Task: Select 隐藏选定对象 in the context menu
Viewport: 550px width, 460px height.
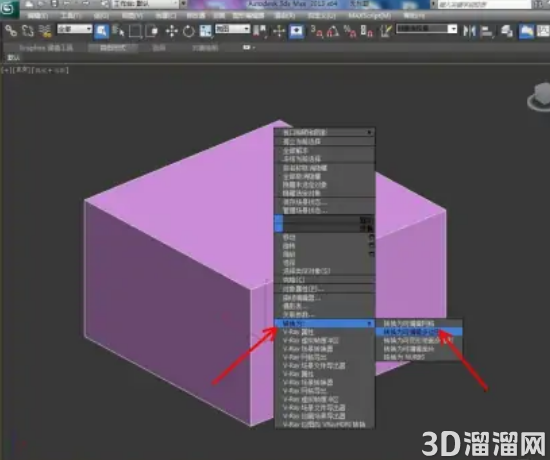Action: (x=324, y=193)
